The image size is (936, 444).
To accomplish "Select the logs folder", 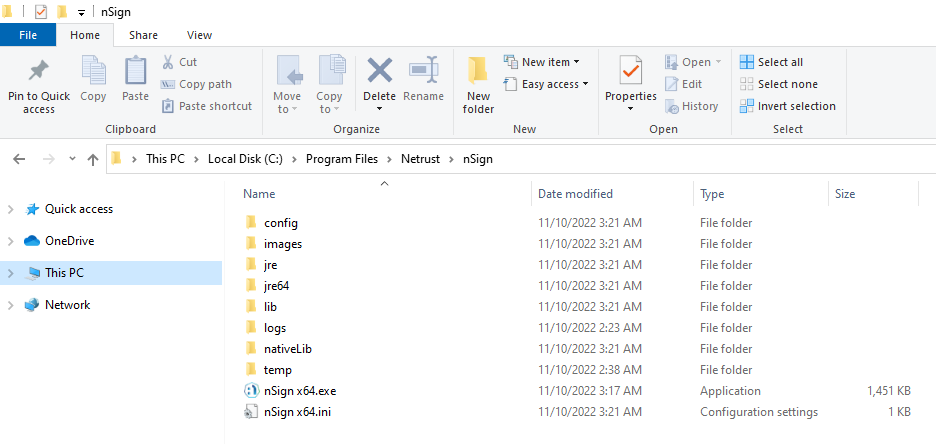I will click(x=275, y=328).
